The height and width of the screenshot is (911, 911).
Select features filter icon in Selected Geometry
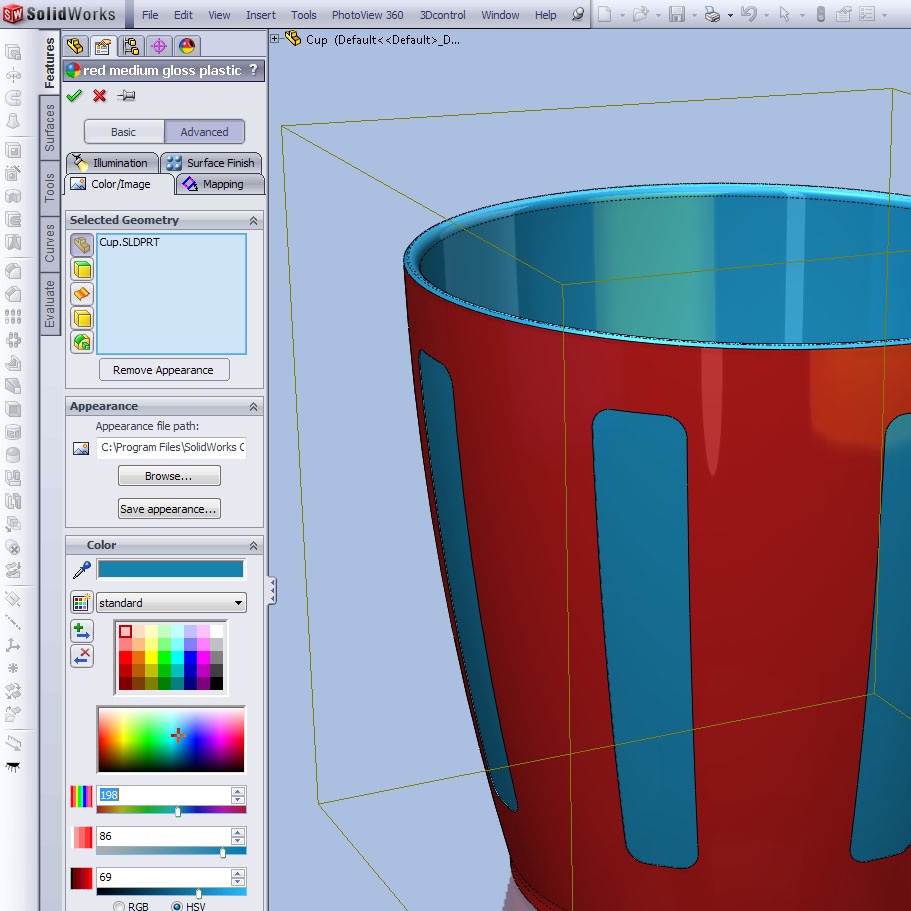[82, 342]
